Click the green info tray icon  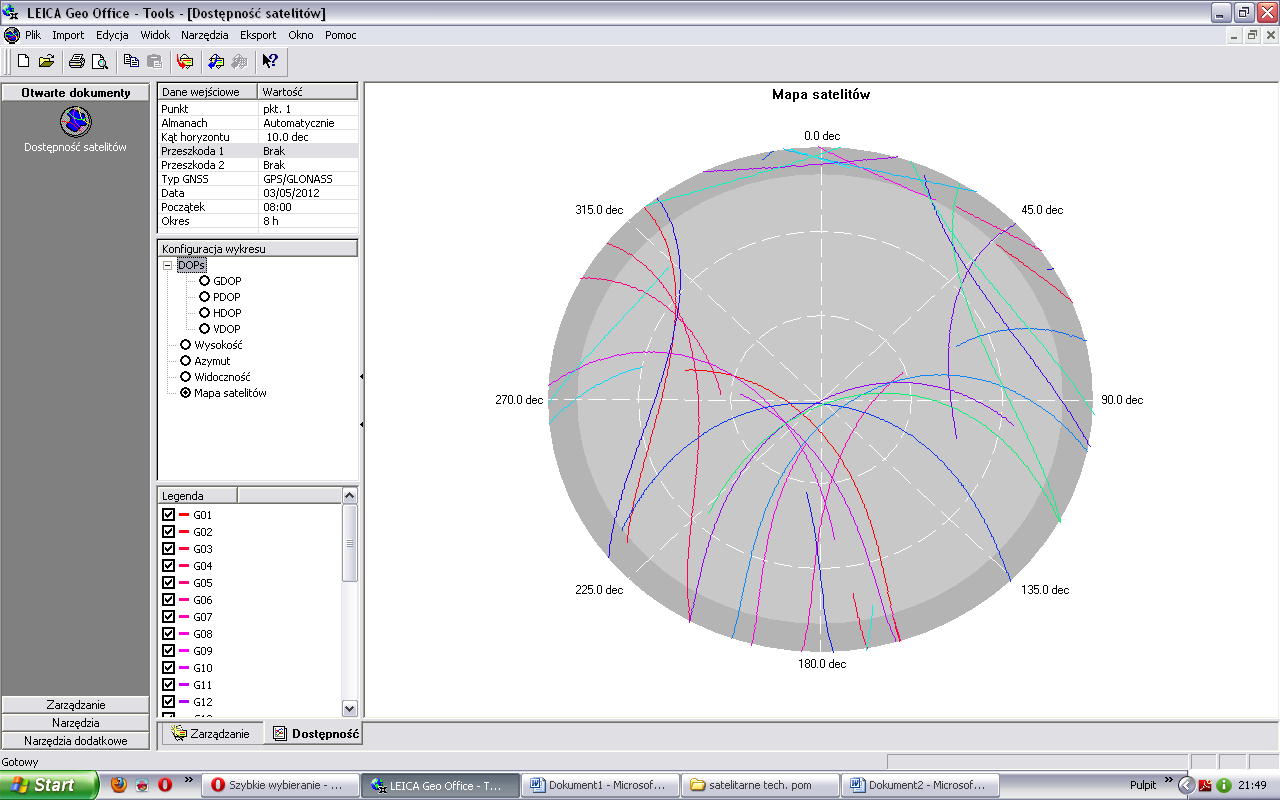point(1223,785)
